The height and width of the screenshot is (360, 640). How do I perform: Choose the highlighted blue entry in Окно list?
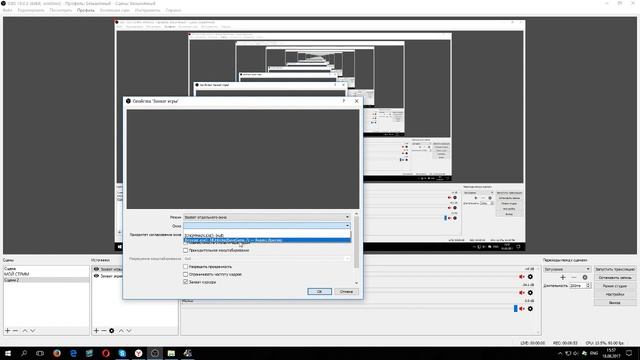(x=267, y=240)
